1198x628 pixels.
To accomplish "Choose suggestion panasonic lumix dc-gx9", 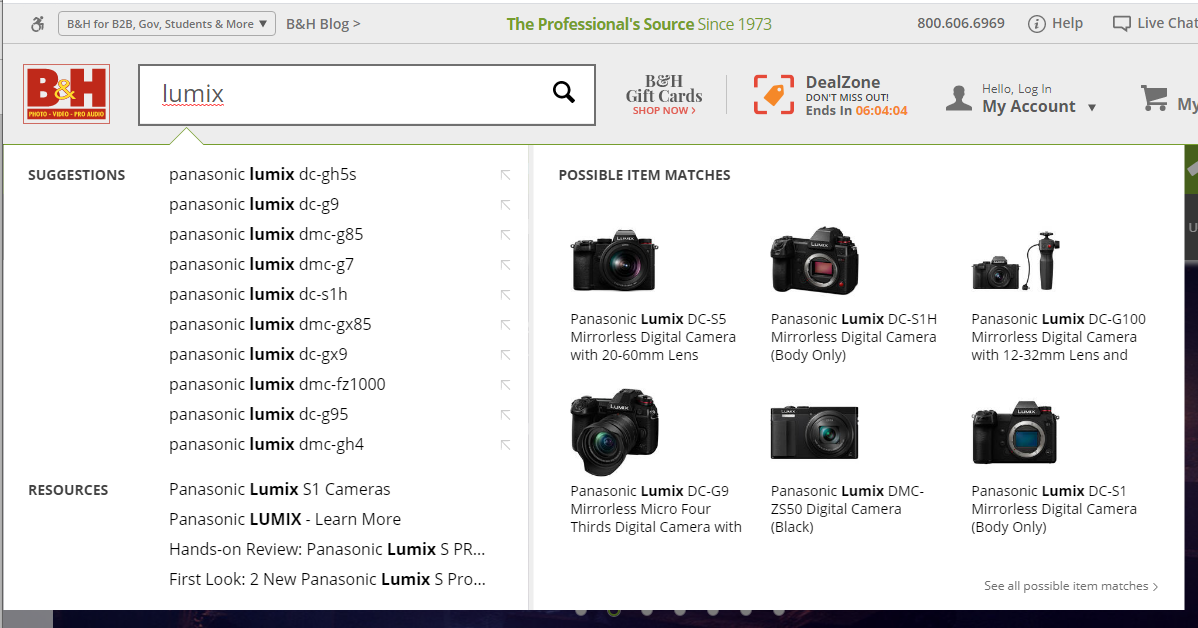I will (x=258, y=354).
